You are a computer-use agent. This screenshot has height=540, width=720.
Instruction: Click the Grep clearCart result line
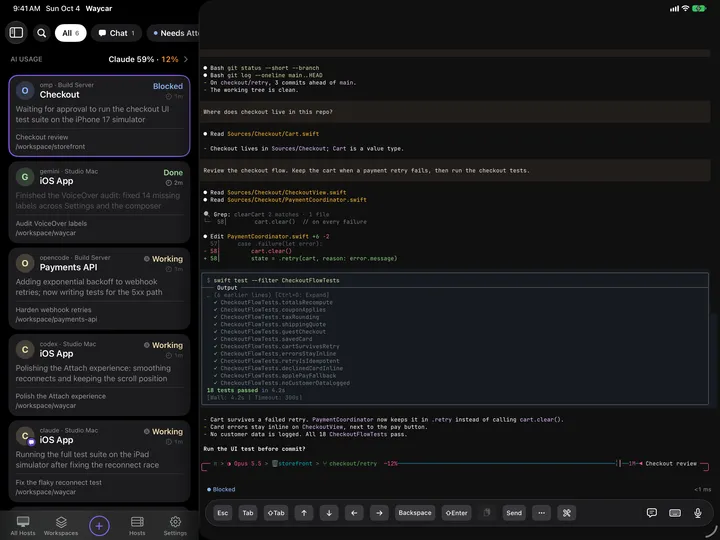266,214
